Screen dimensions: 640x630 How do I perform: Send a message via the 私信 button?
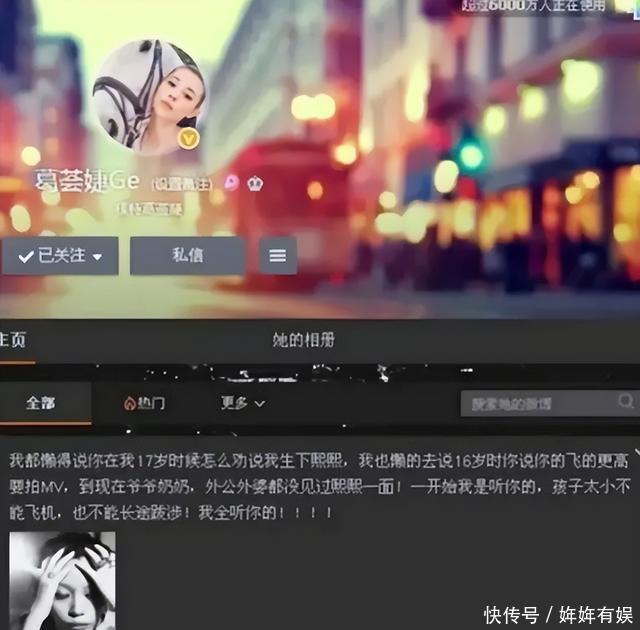(x=187, y=256)
